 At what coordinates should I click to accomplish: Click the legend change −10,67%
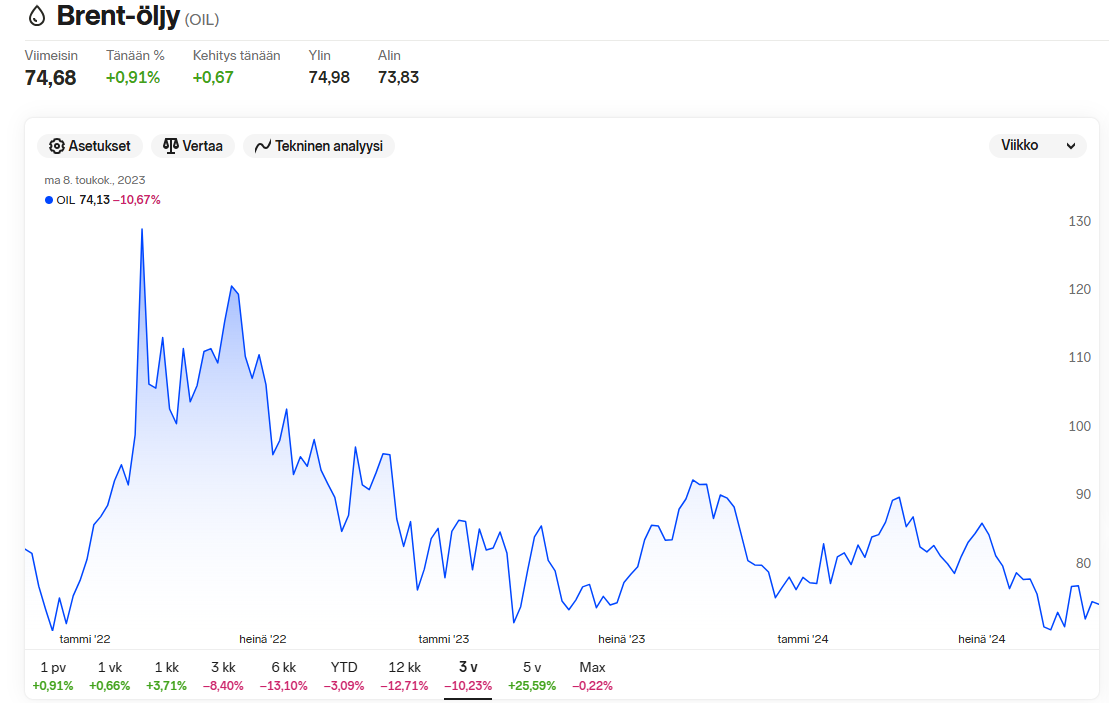[137, 200]
